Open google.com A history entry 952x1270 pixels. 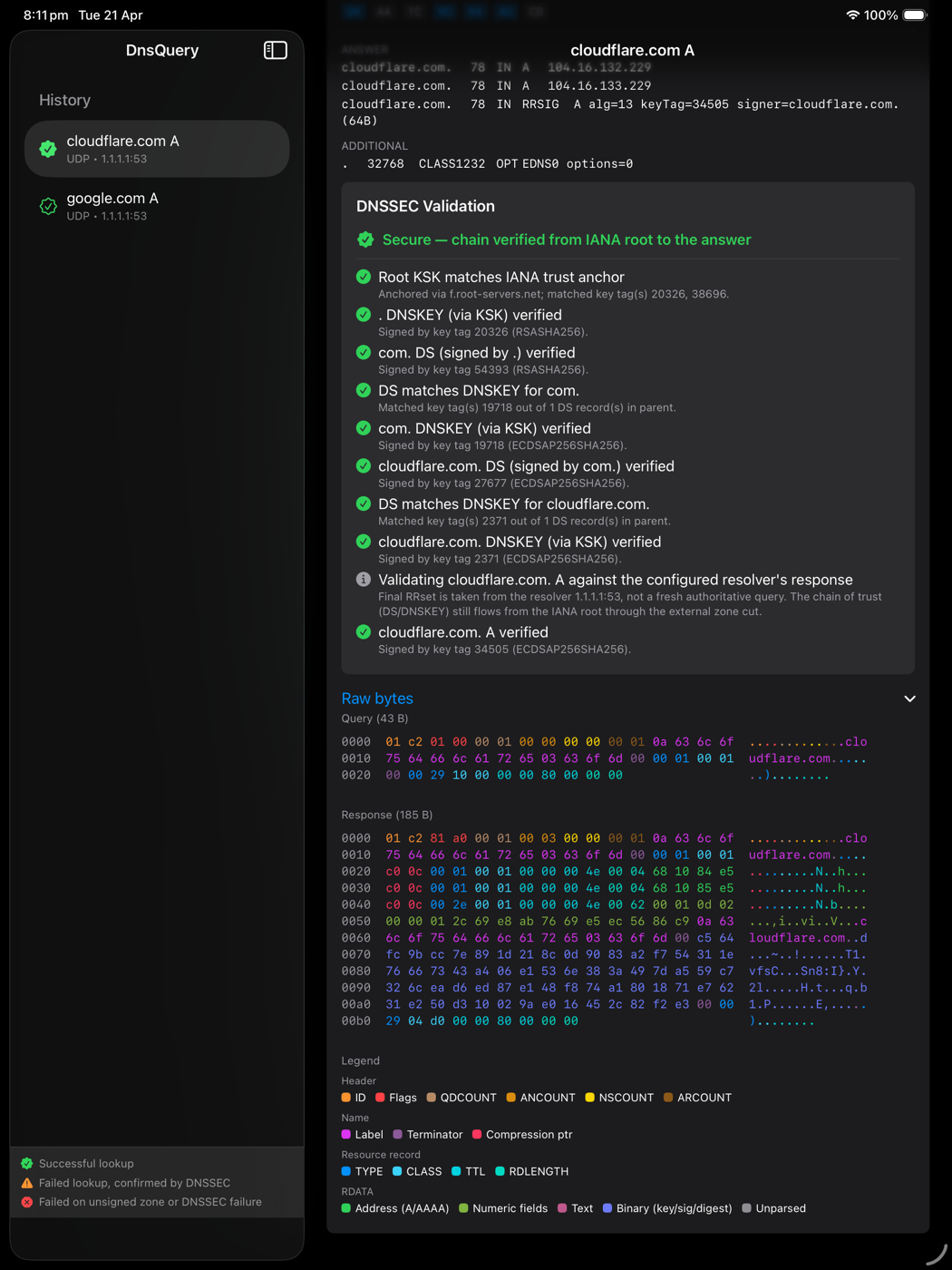tap(157, 206)
